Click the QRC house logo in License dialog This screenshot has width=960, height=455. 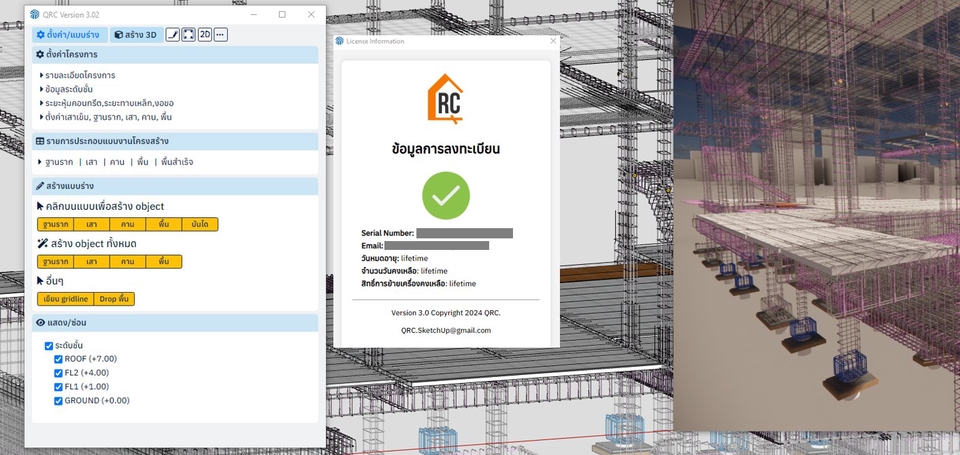pyautogui.click(x=446, y=99)
